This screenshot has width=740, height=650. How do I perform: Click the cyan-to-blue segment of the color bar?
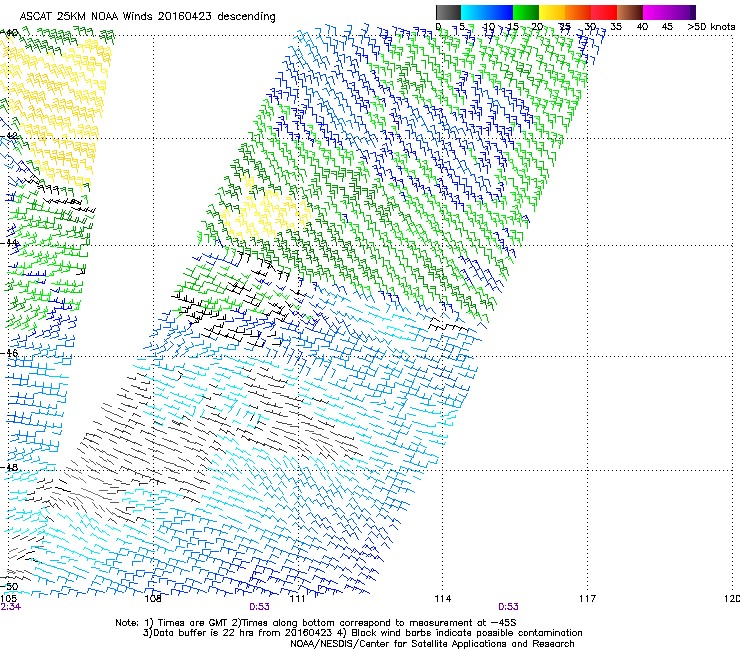(487, 12)
